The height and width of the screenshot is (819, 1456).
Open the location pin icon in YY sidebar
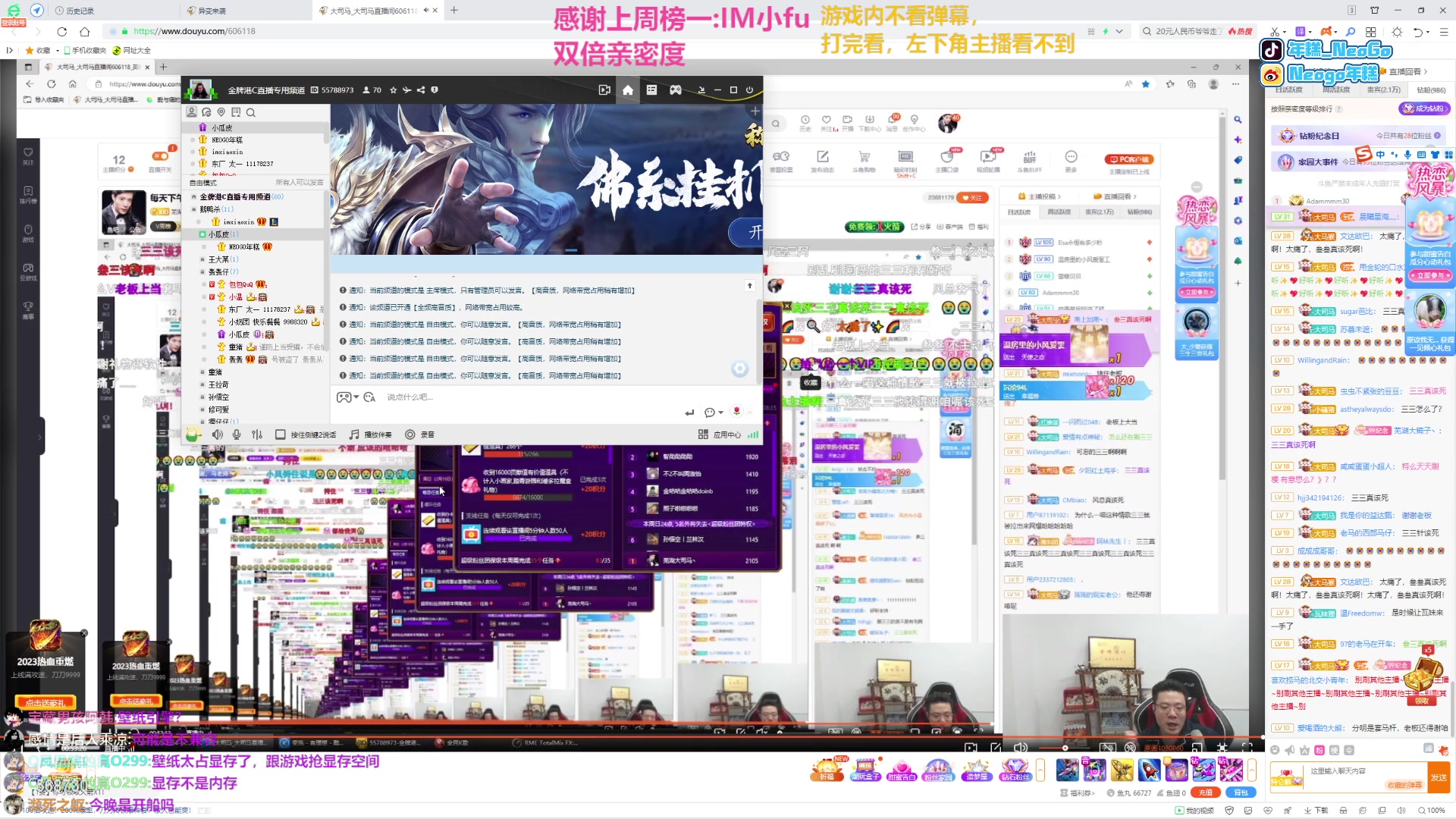pos(221,112)
